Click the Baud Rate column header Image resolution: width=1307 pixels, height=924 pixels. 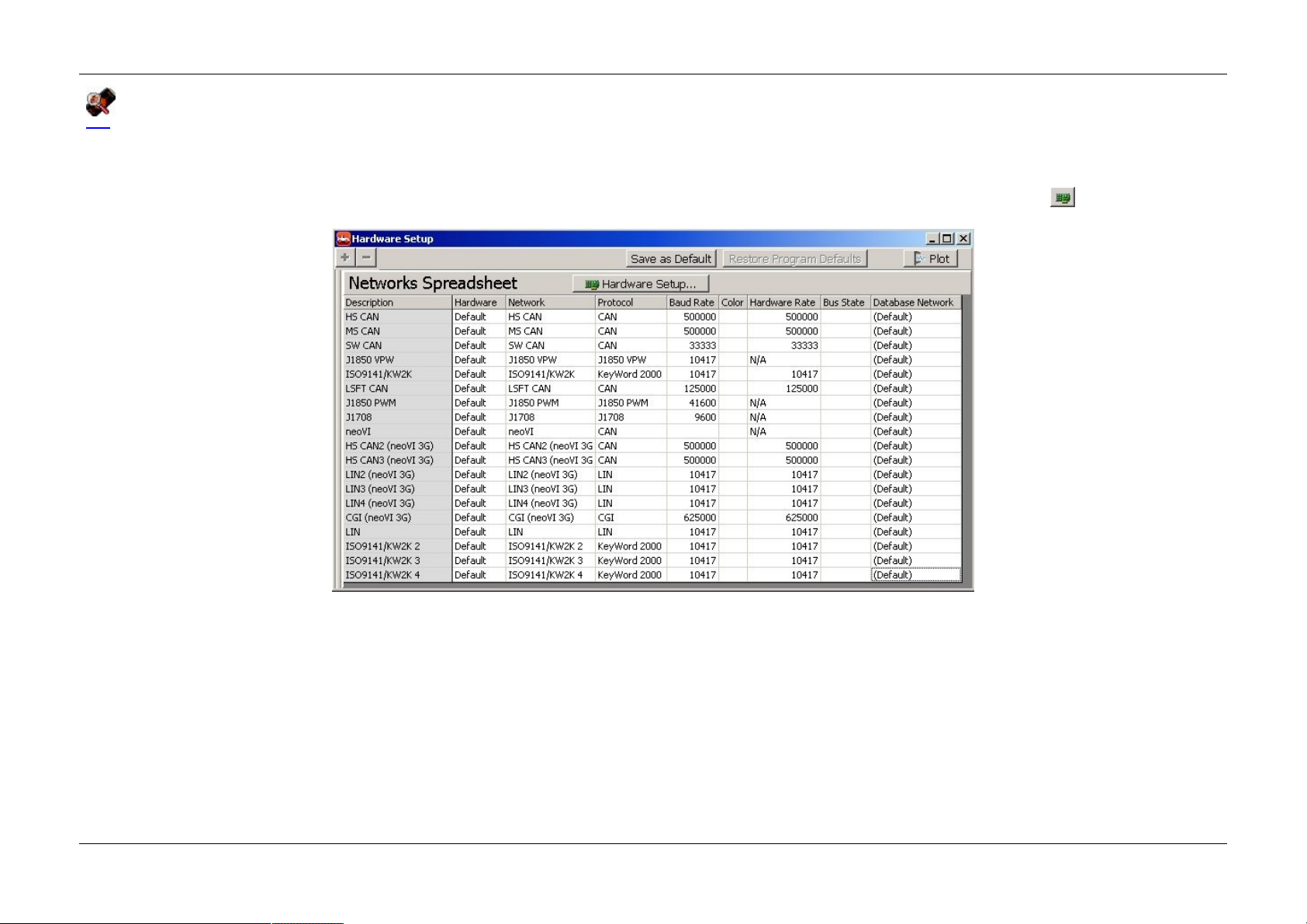(693, 303)
